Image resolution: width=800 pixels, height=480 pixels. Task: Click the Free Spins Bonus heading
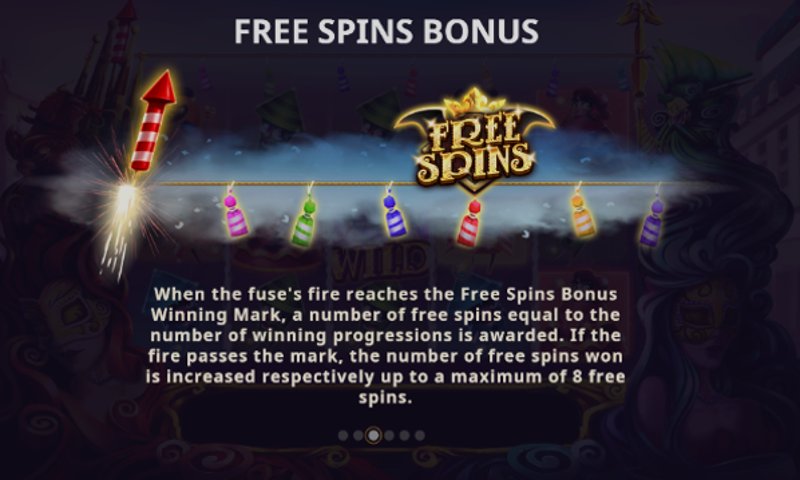[386, 31]
